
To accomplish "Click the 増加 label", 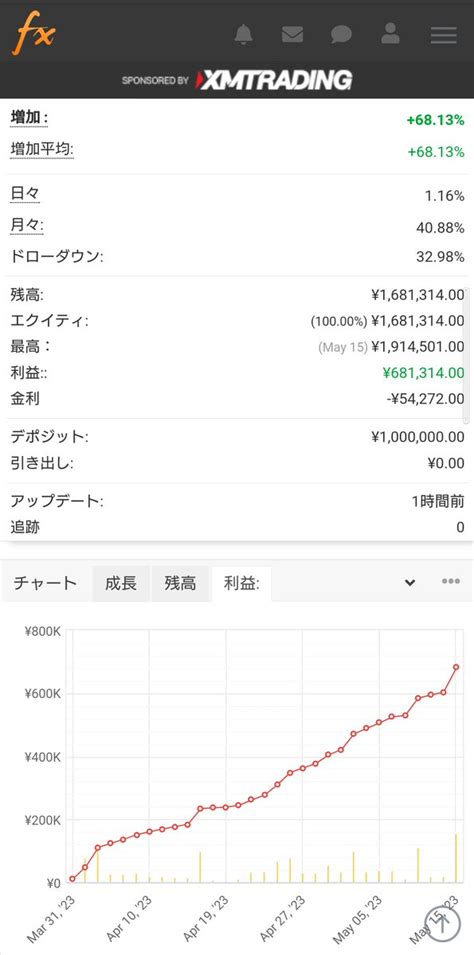I will pos(29,119).
